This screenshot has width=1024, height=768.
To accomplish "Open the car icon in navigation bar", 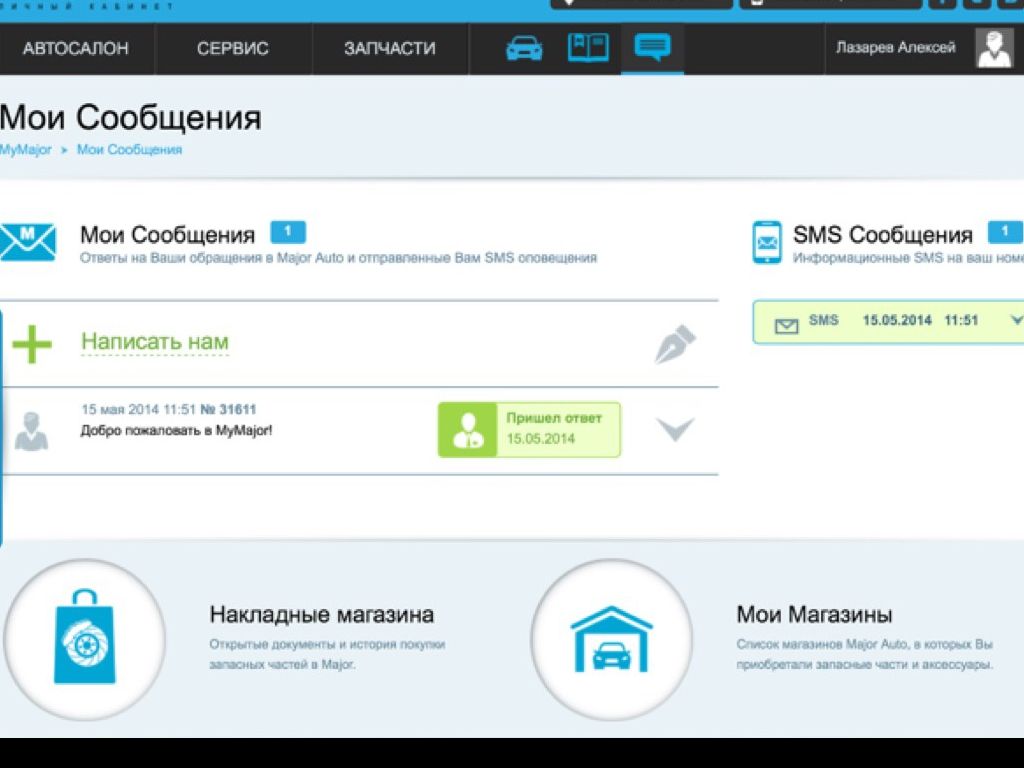I will 524,48.
